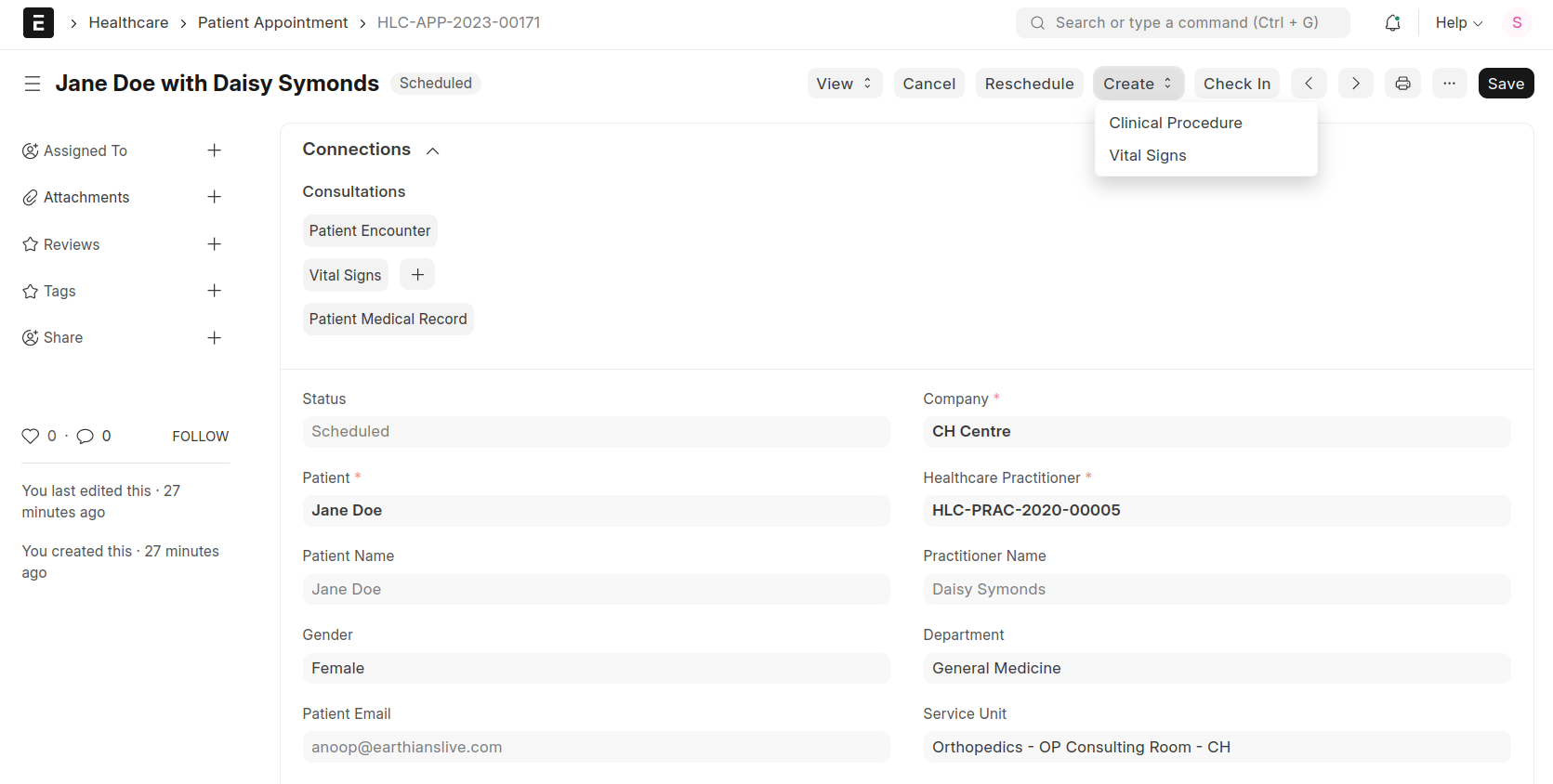Click the Reschedule button
This screenshot has width=1553, height=784.
(x=1029, y=84)
